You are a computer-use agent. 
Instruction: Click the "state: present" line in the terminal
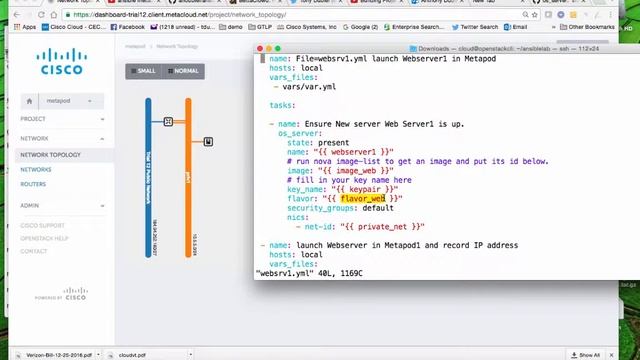318,143
